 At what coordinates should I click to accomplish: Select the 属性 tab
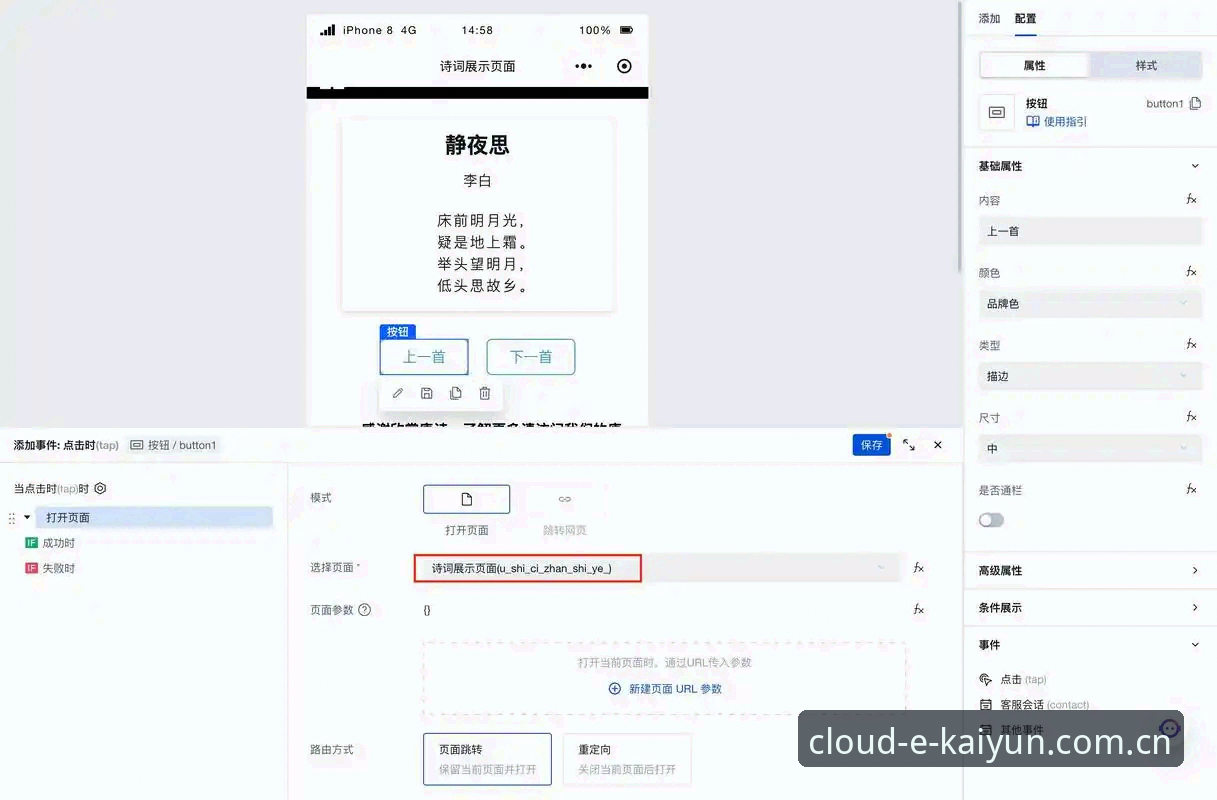click(1034, 66)
